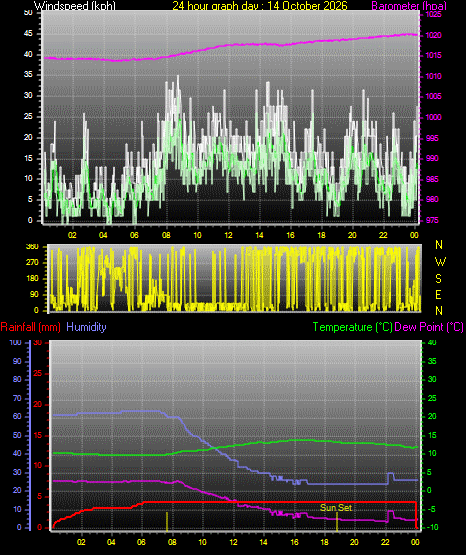Click the Temperature (°C) legend label
Screen dimensions: 466x555
(x=352, y=327)
